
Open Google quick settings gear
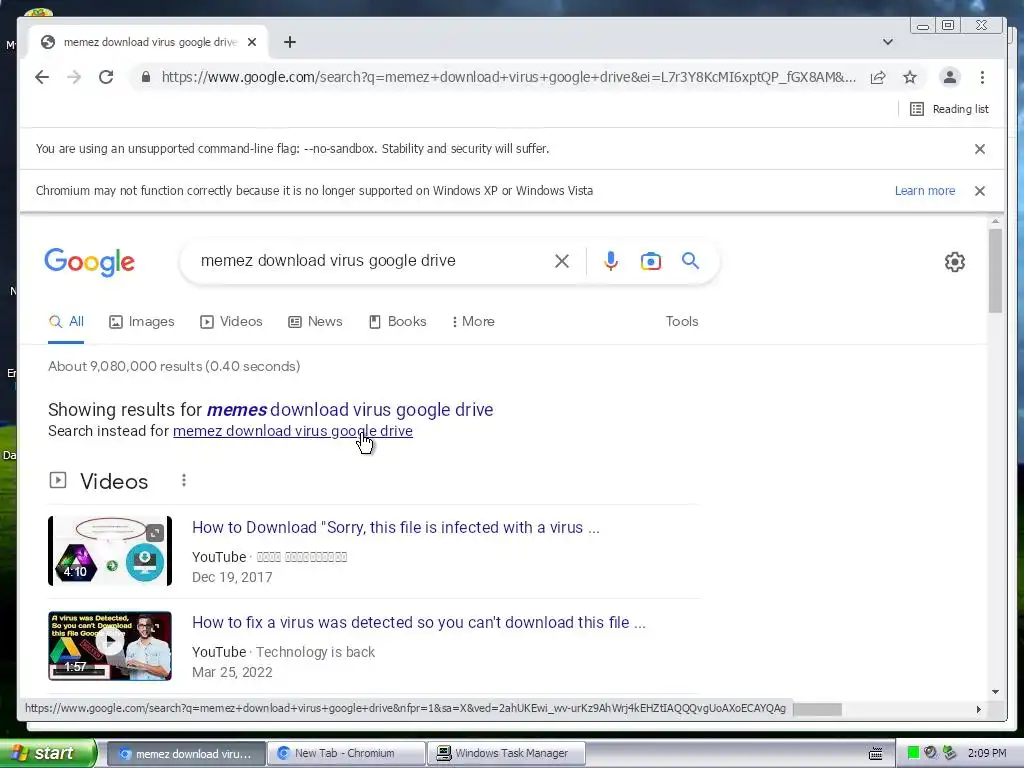(x=955, y=262)
